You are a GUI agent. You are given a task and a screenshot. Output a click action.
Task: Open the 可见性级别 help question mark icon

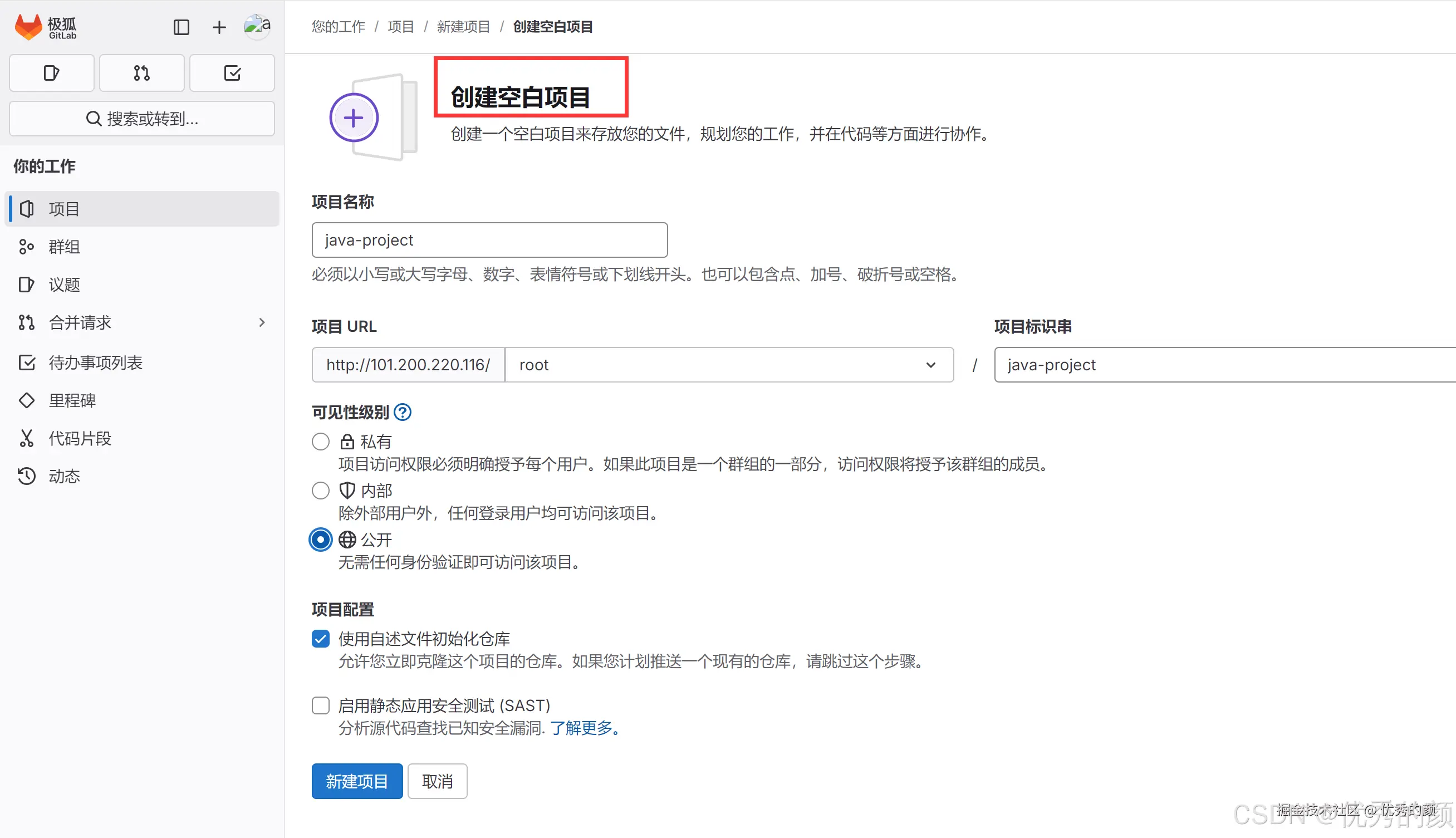[402, 411]
